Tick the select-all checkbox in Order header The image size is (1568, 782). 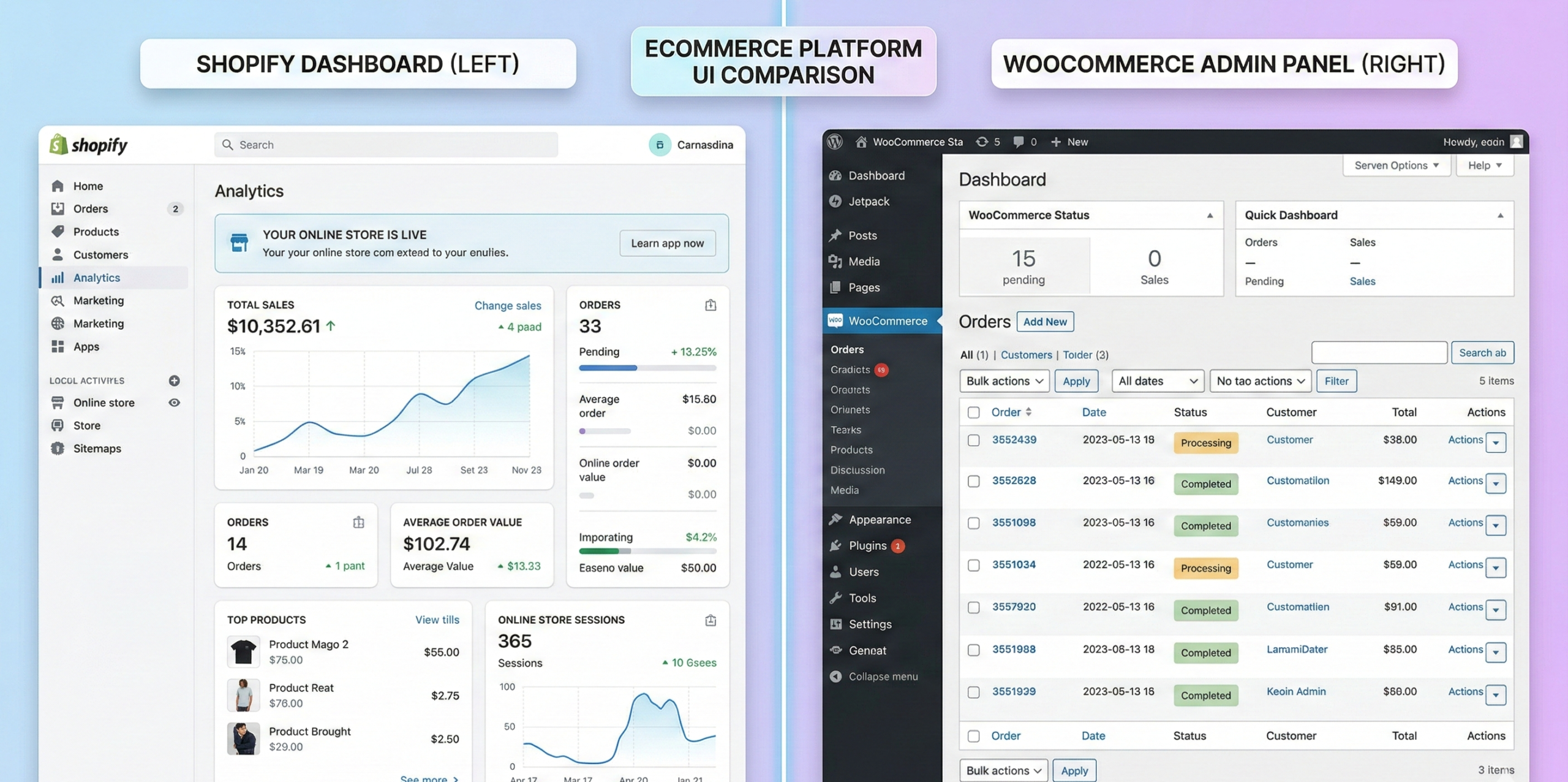[x=973, y=412]
